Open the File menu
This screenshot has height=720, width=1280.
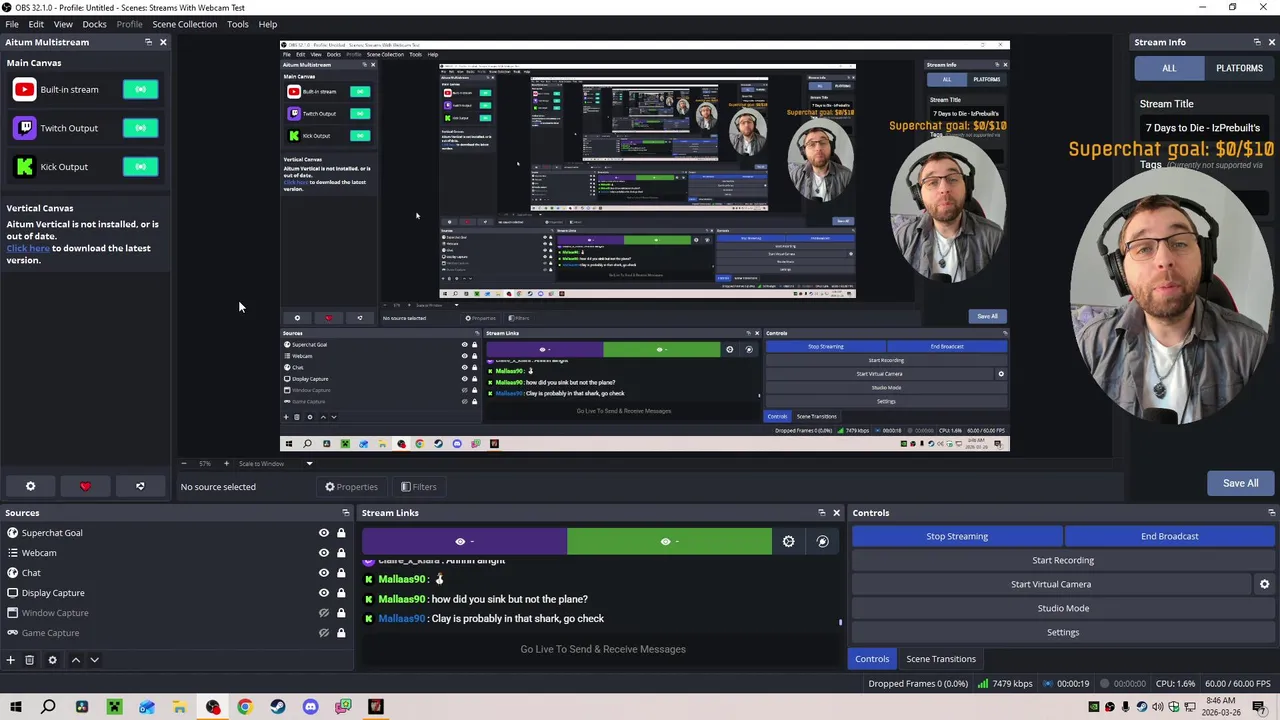12,24
